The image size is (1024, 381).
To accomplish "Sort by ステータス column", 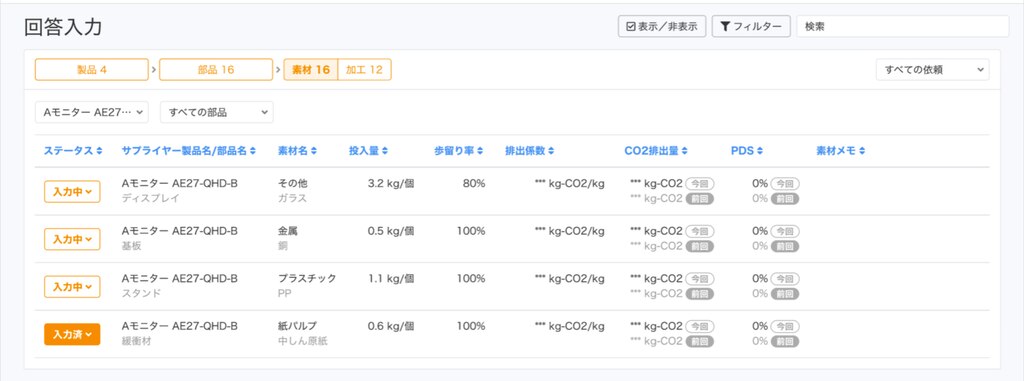I will coord(73,151).
